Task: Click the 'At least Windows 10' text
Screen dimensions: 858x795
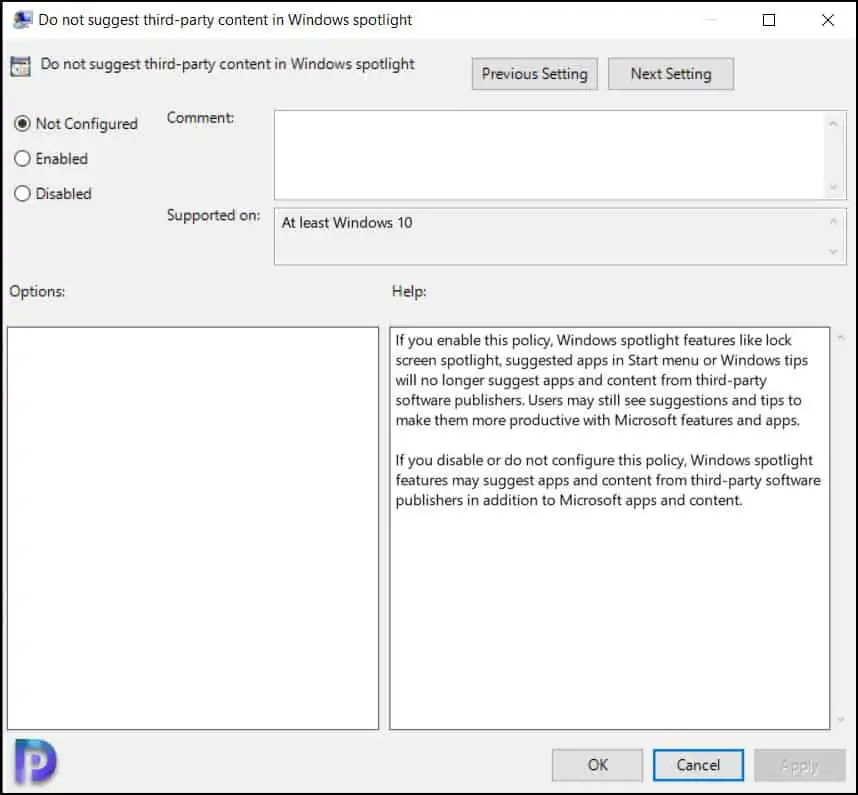Action: coord(347,223)
